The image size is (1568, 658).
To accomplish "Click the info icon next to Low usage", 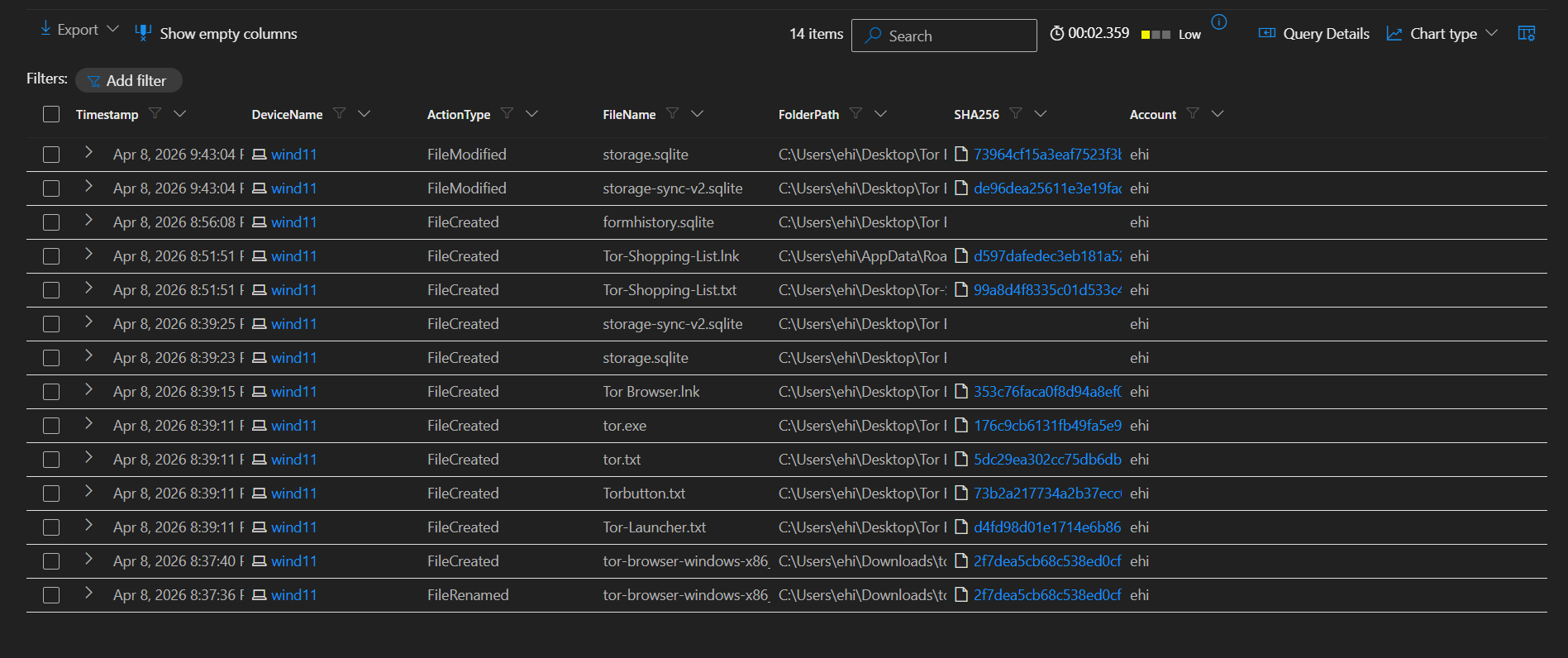I will coord(1218,22).
